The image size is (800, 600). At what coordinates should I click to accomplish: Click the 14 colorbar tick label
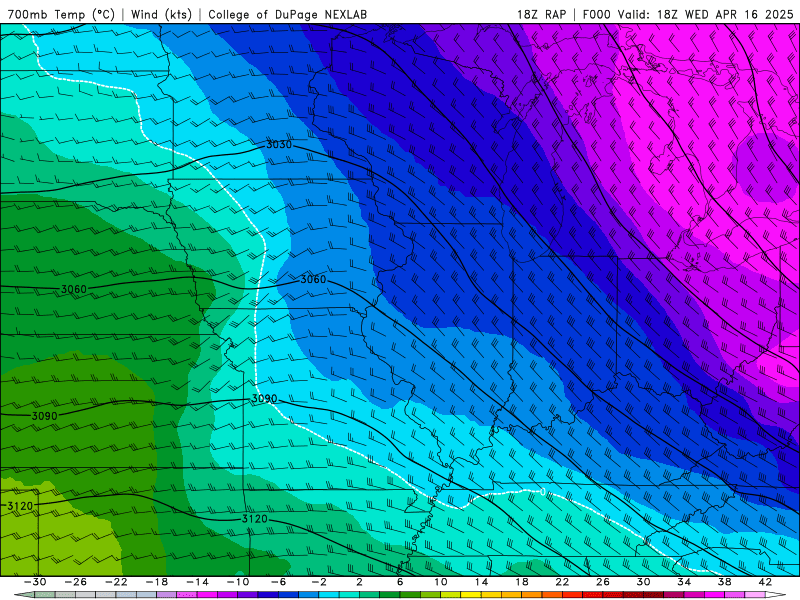[481, 582]
